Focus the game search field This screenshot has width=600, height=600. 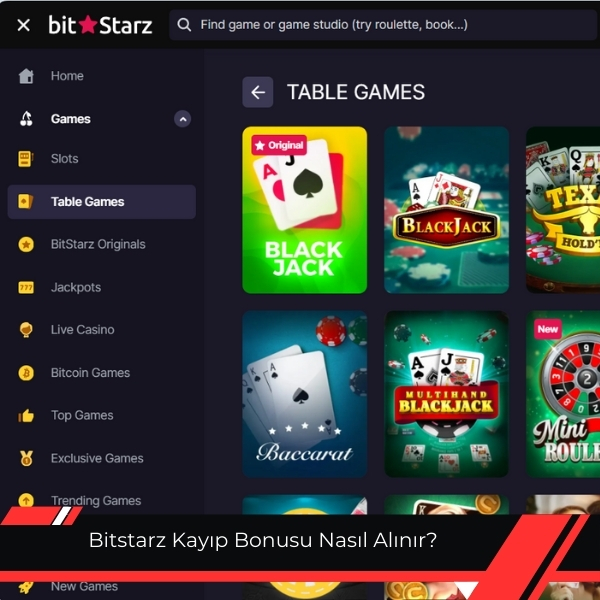tap(383, 25)
